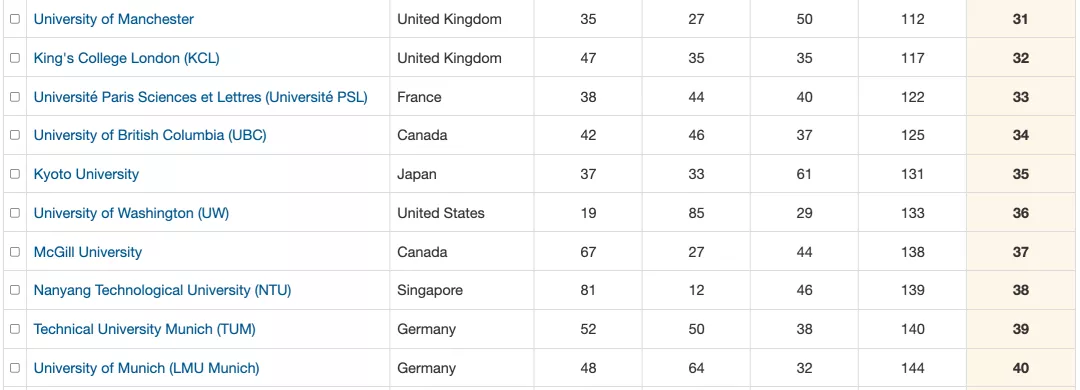
Task: Follow Technical University Munich (TUM) link
Action: point(145,329)
